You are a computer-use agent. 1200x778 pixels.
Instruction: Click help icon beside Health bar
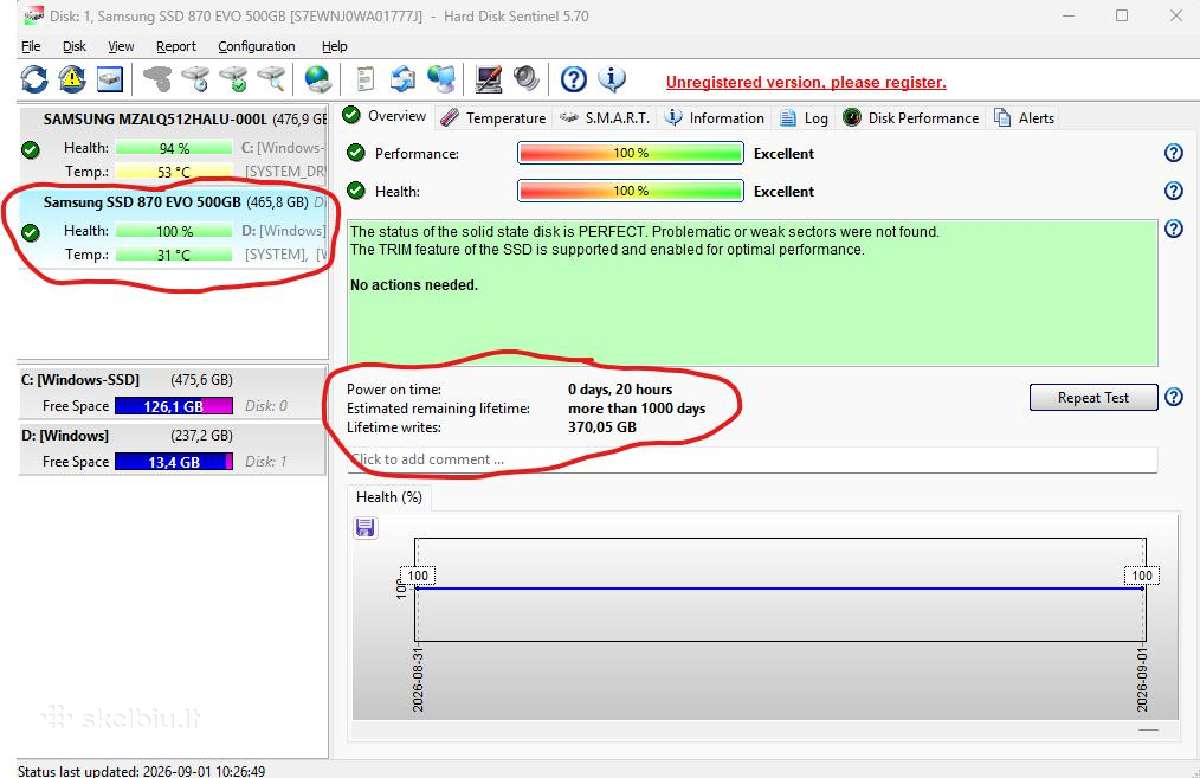click(x=1174, y=191)
